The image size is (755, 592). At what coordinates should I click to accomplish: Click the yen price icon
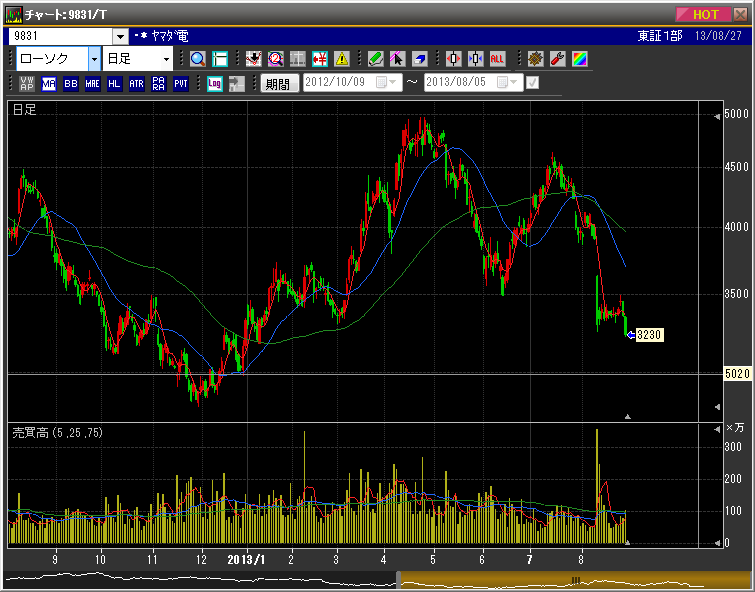coord(320,59)
